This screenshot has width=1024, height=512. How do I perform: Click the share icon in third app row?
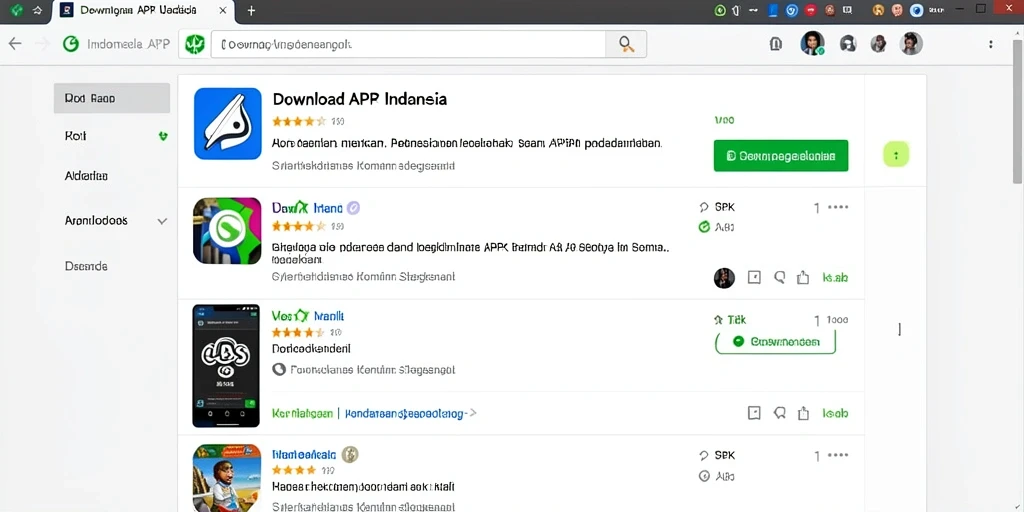pos(803,413)
